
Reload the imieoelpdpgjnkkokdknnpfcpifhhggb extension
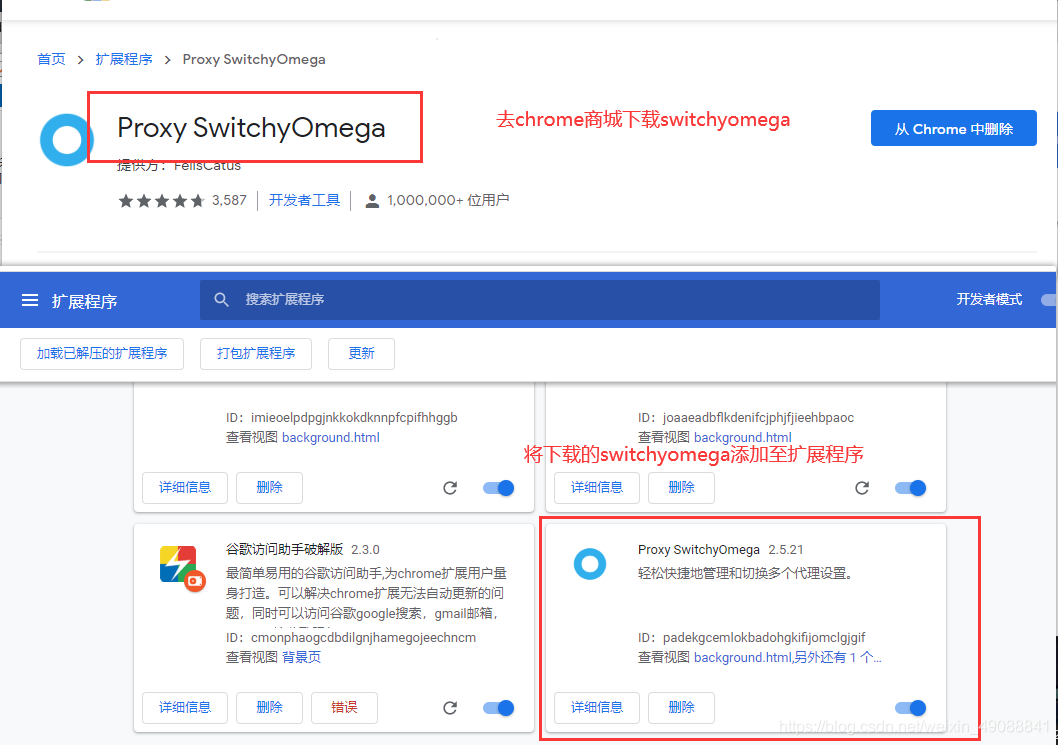coord(450,488)
